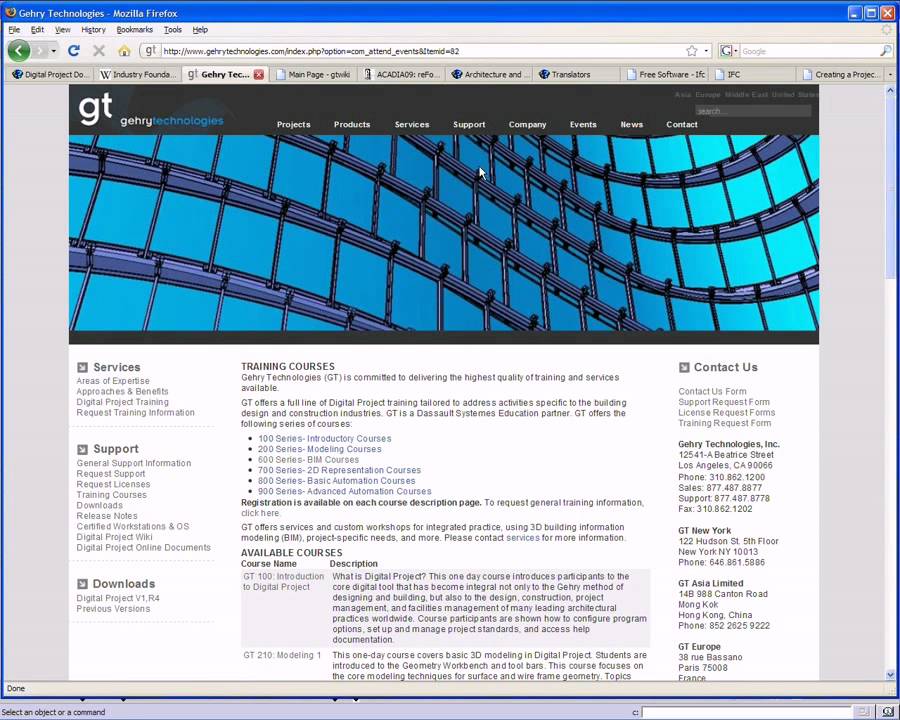The image size is (900, 720).
Task: Close the Gehry Tec... tab with red X
Action: click(259, 74)
